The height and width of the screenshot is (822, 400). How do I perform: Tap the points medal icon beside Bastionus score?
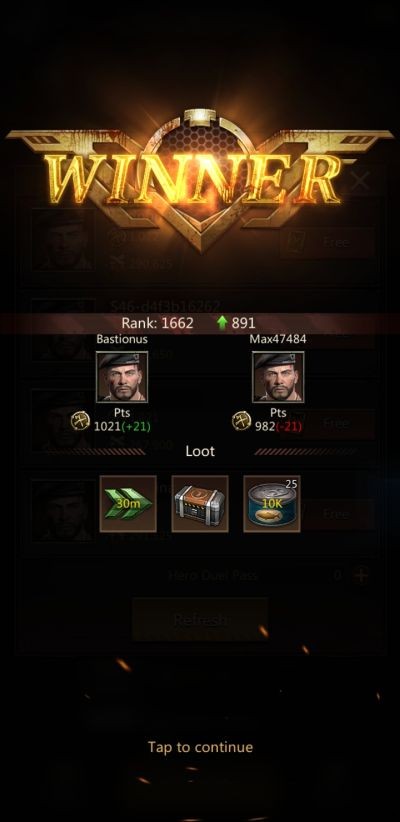81,420
